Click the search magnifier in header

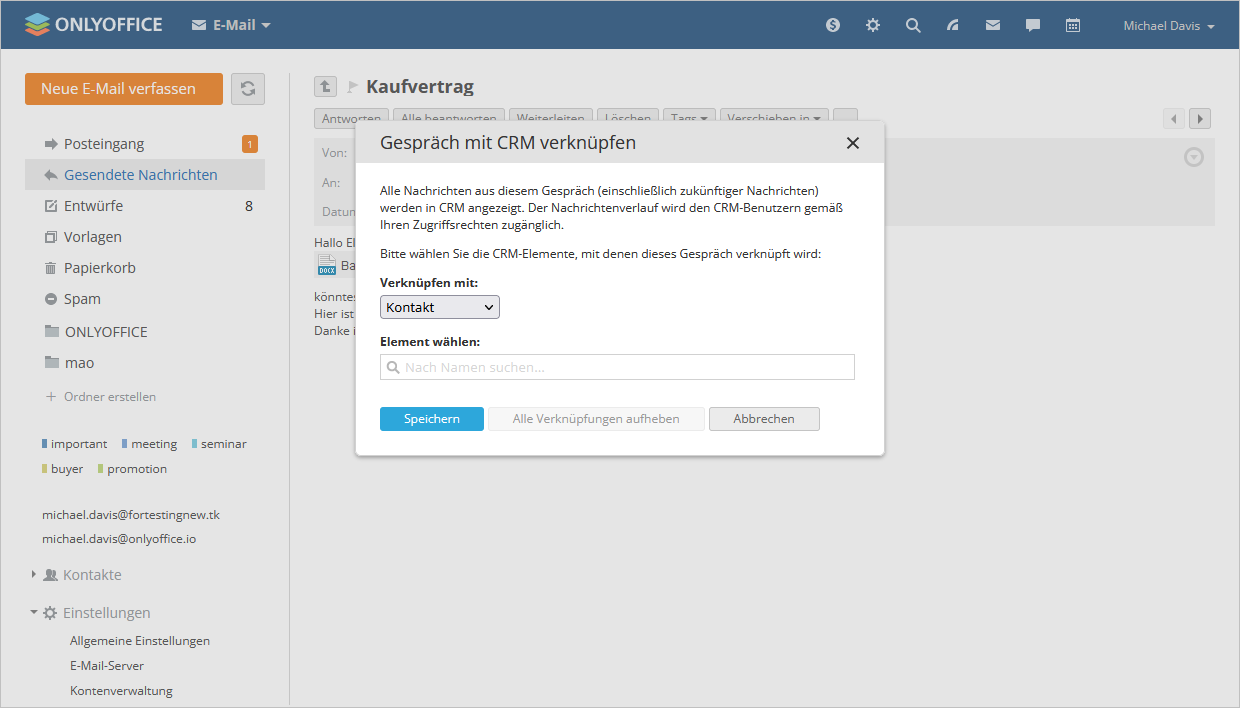(x=913, y=25)
